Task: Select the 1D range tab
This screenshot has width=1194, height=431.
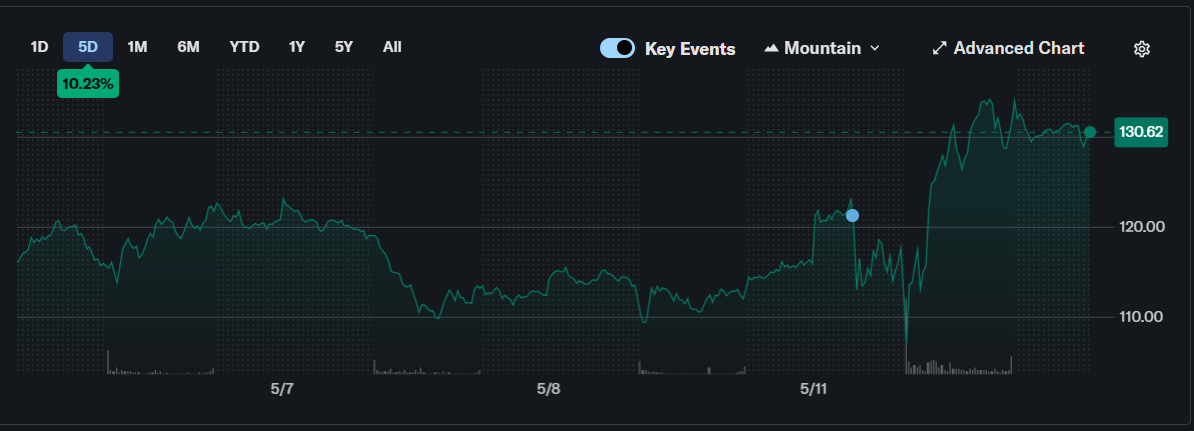Action: coord(39,47)
